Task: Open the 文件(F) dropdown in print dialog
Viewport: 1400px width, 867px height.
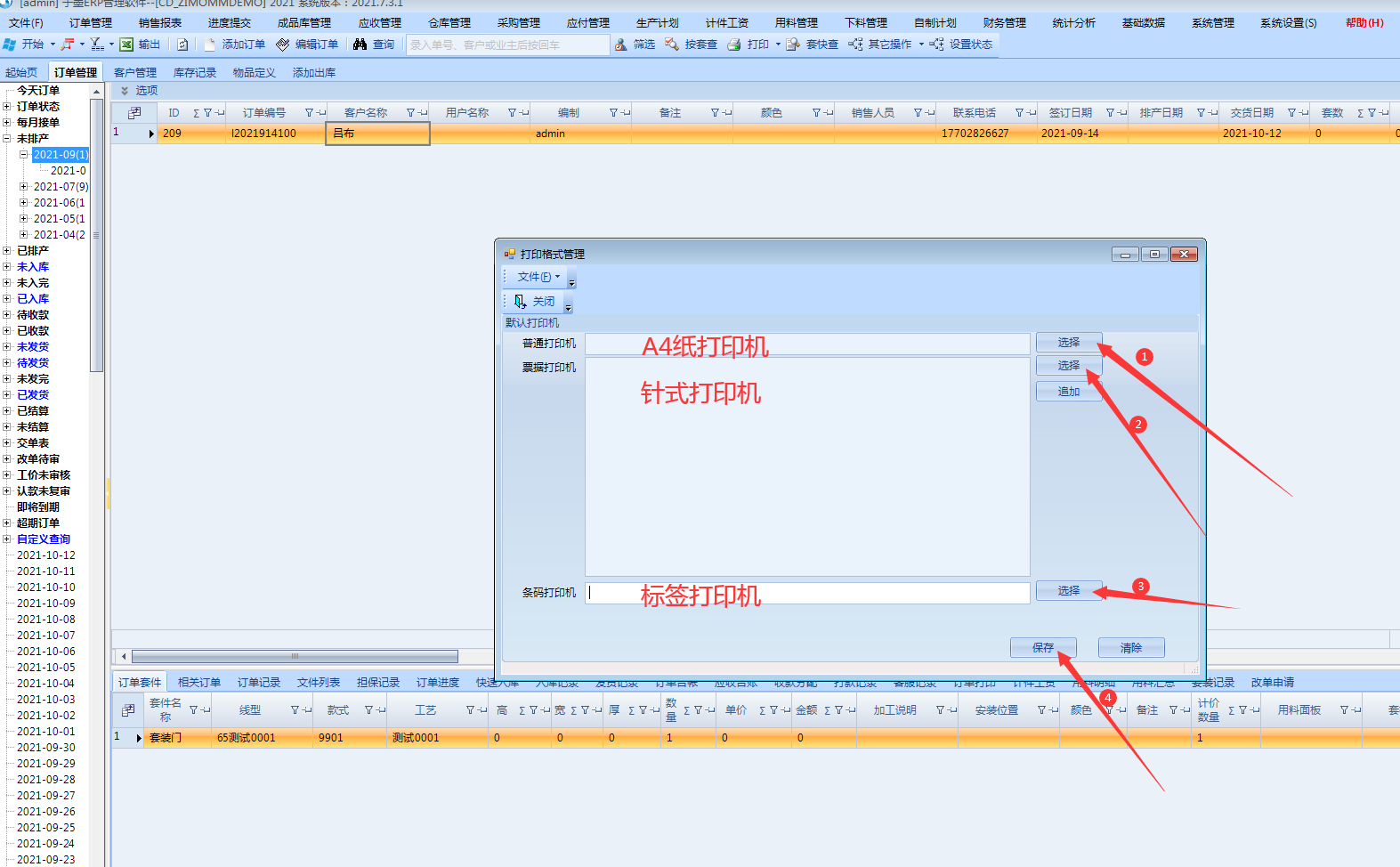Action: click(x=538, y=277)
